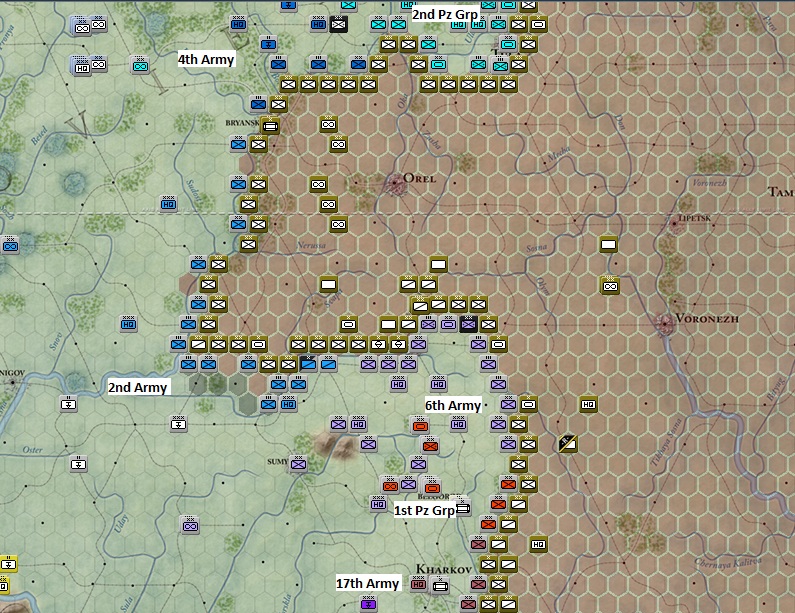The image size is (795, 613).
Task: Click the white supply counter near the Oster river
Action: click(x=78, y=463)
